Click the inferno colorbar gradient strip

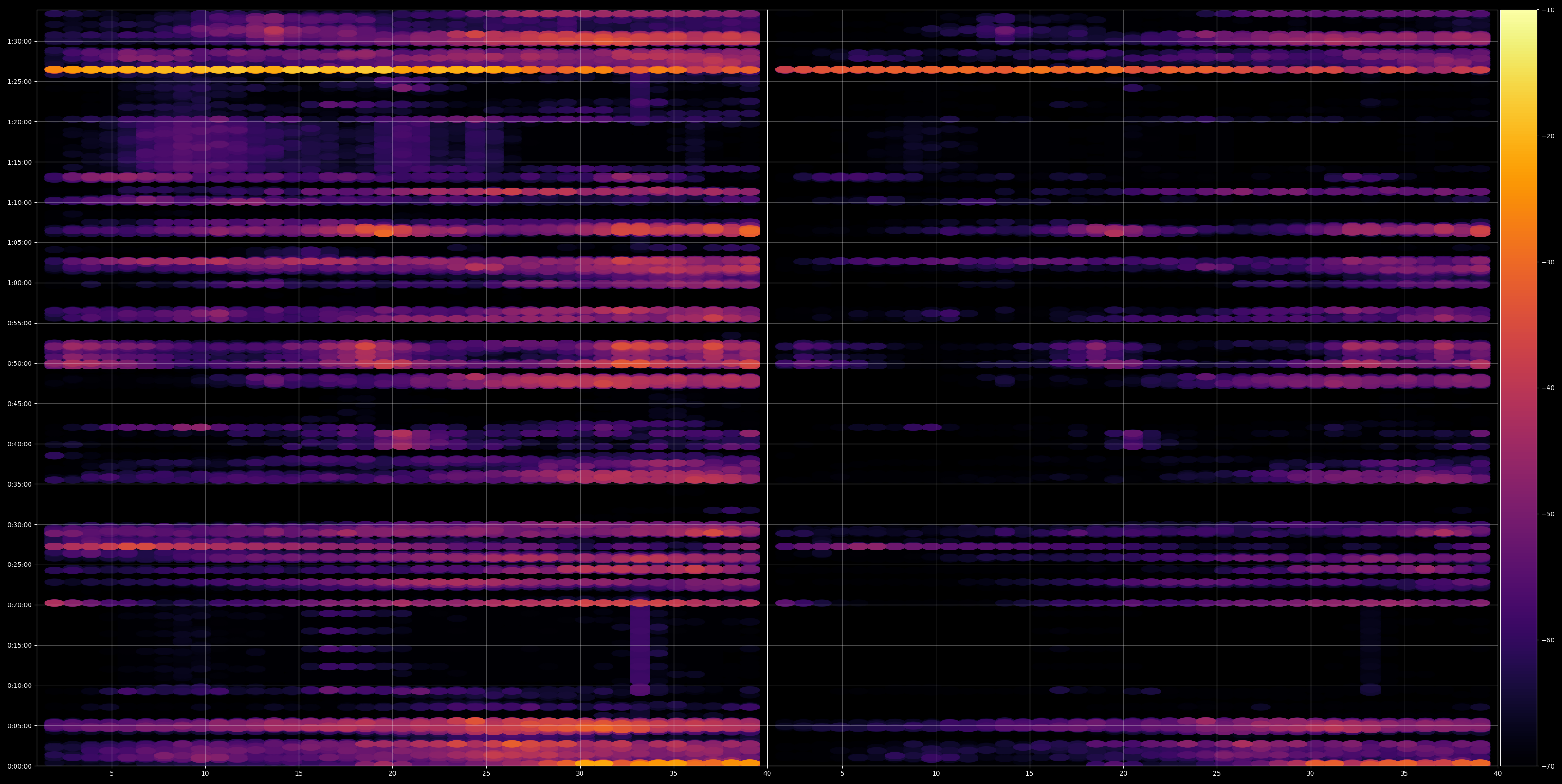coord(1518,388)
